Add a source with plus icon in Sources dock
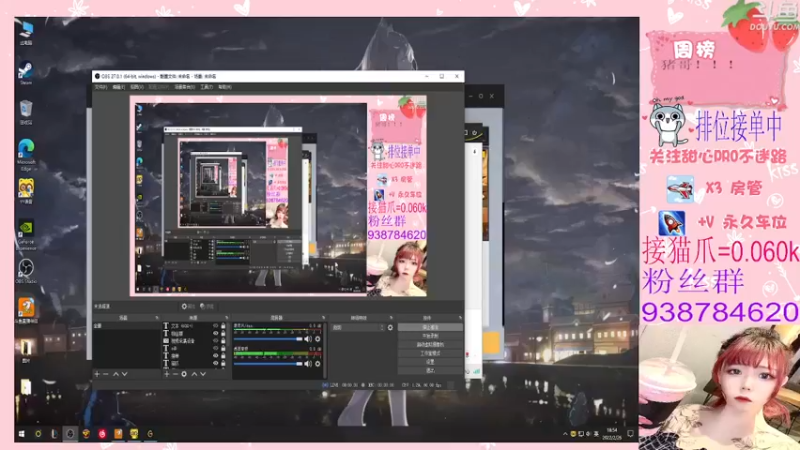 point(166,374)
